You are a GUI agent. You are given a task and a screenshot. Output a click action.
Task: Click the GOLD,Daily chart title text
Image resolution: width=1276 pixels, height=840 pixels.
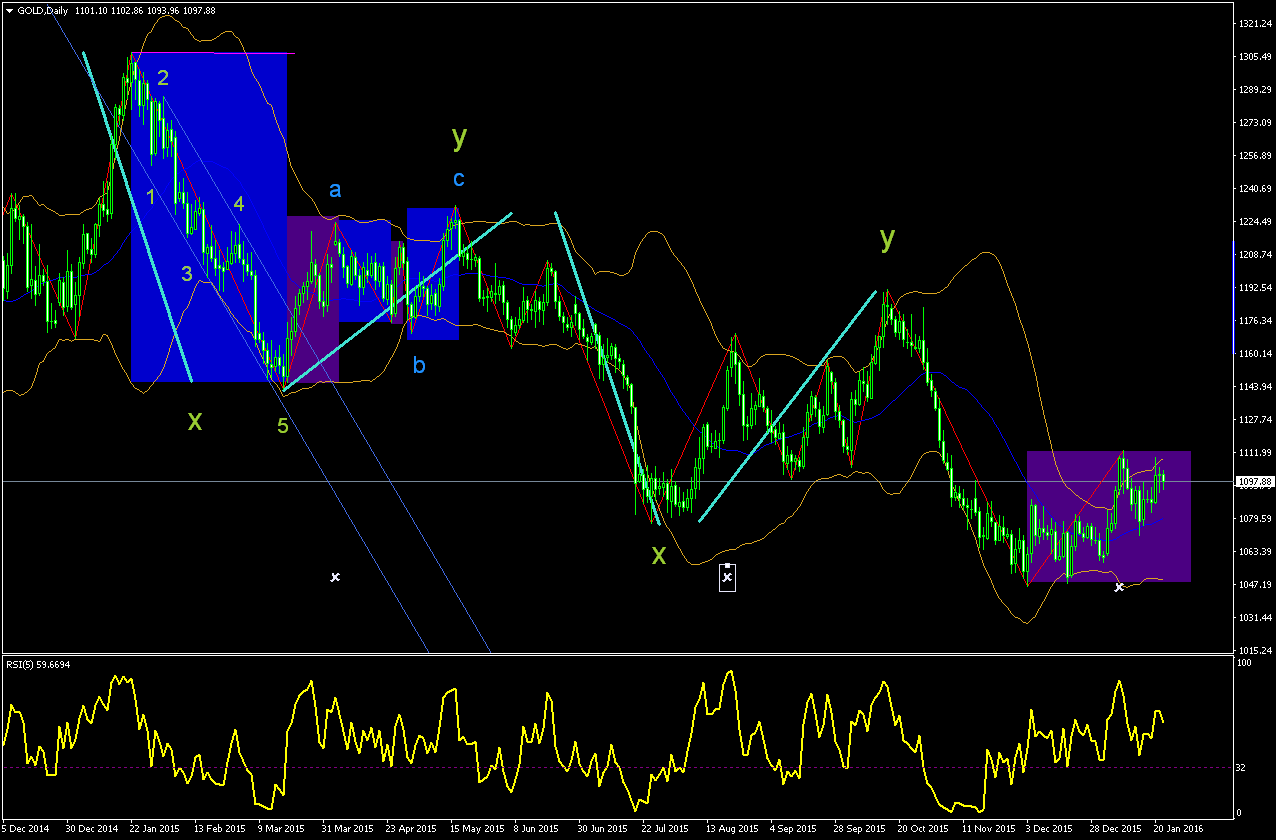click(x=43, y=9)
